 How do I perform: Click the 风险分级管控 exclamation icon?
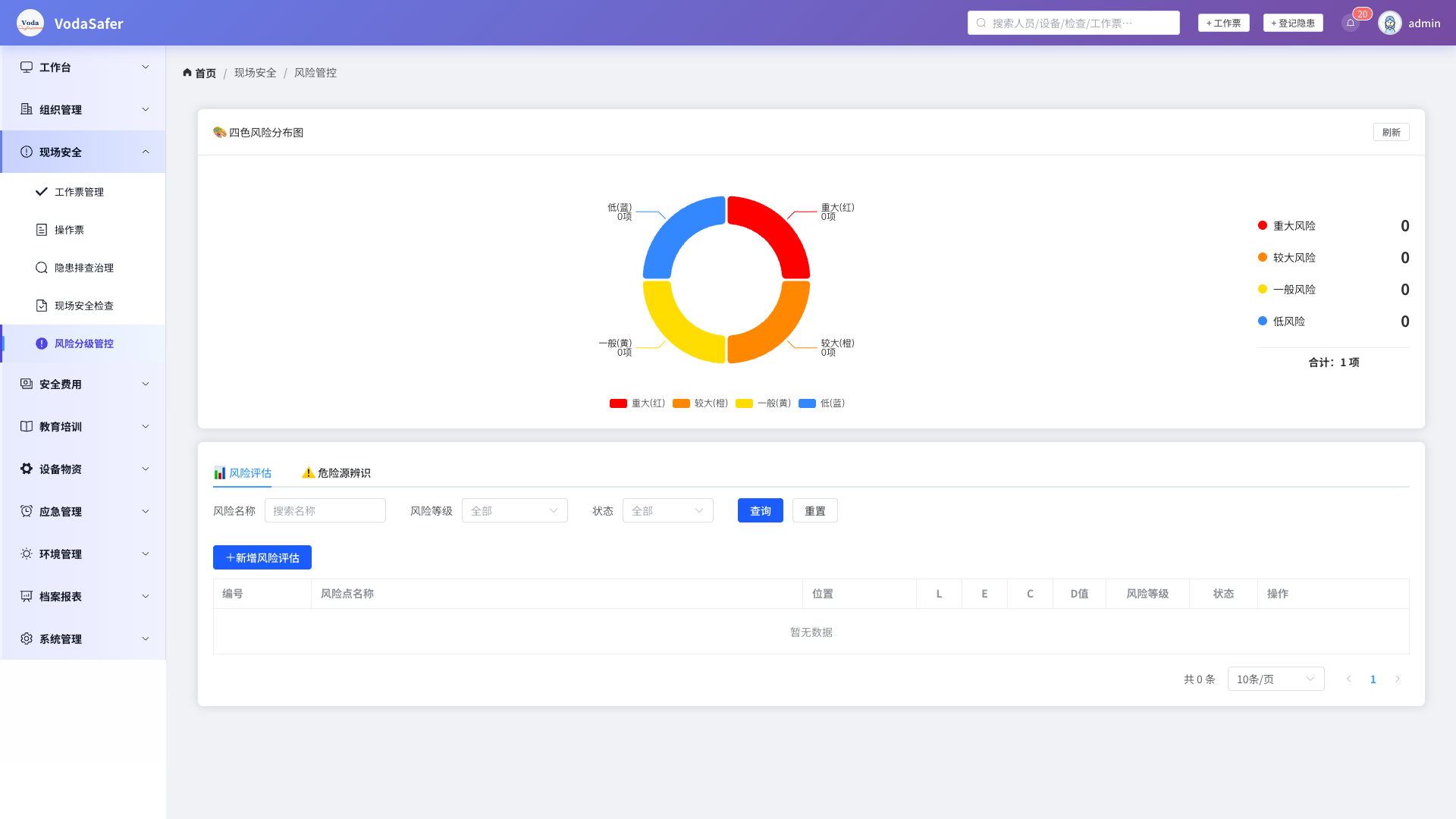point(42,344)
